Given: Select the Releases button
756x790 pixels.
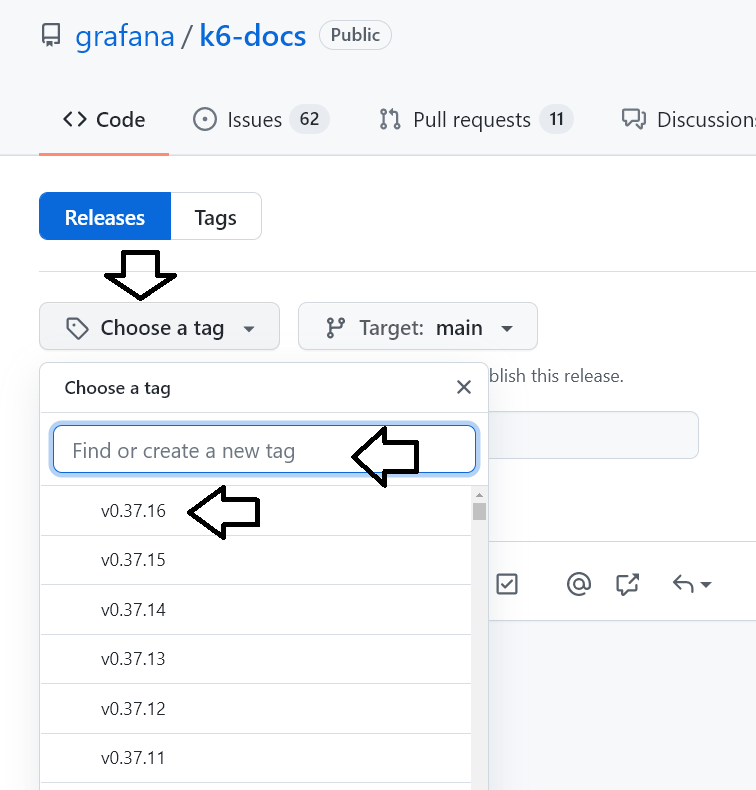Looking at the screenshot, I should 105,216.
